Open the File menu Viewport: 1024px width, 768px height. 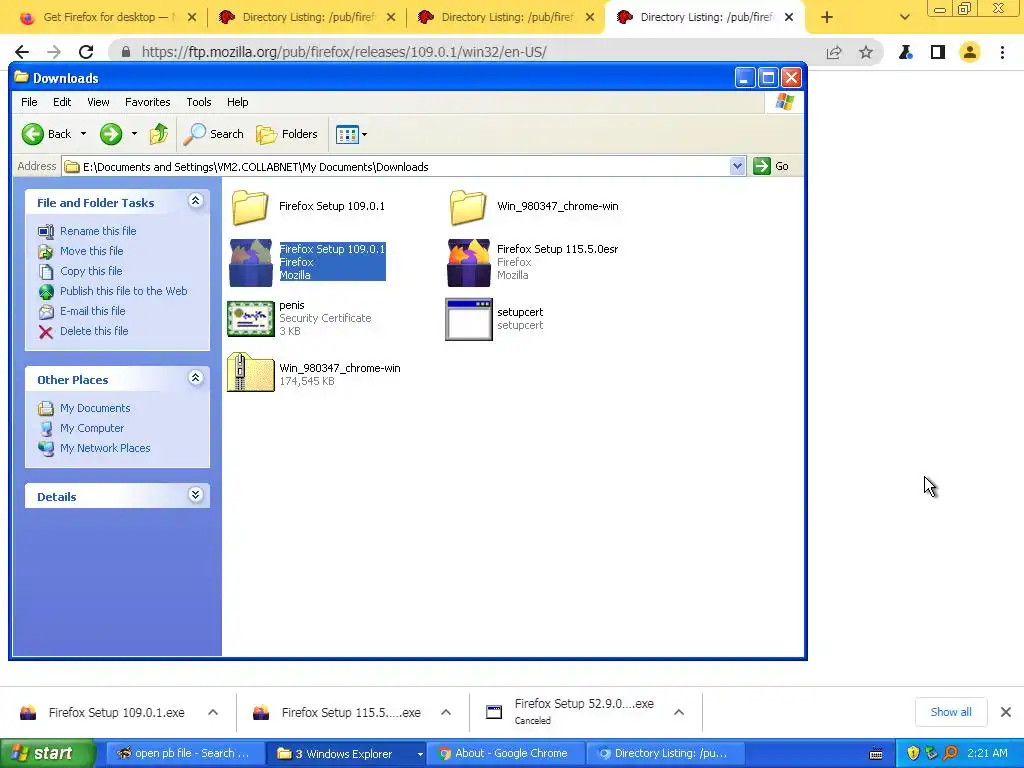[29, 102]
